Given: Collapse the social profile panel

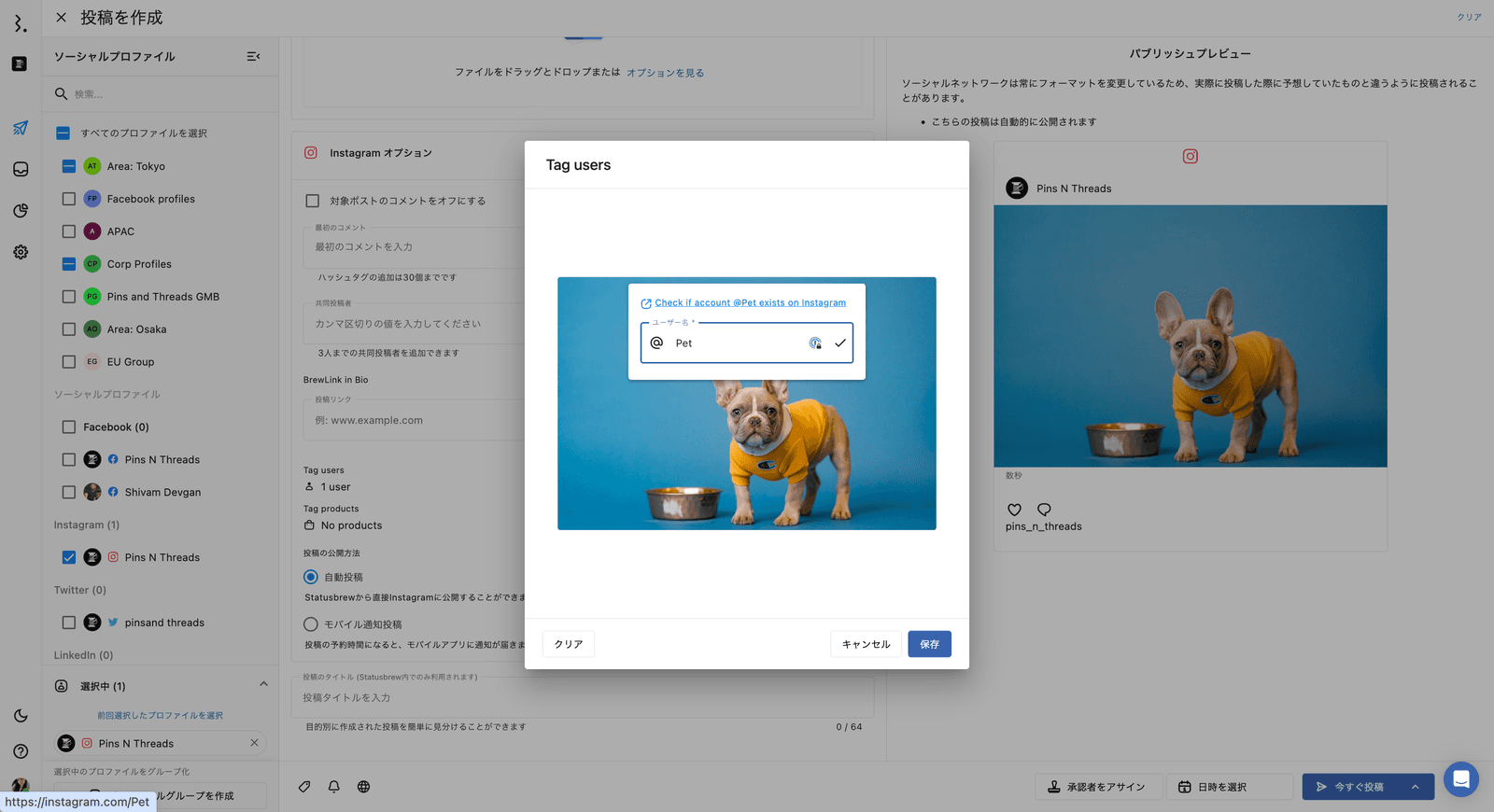Looking at the screenshot, I should point(253,57).
